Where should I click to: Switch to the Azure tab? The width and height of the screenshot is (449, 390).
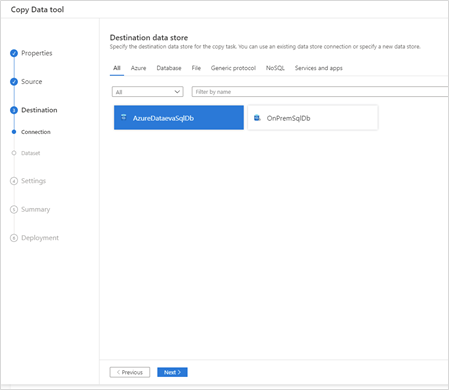pos(138,68)
